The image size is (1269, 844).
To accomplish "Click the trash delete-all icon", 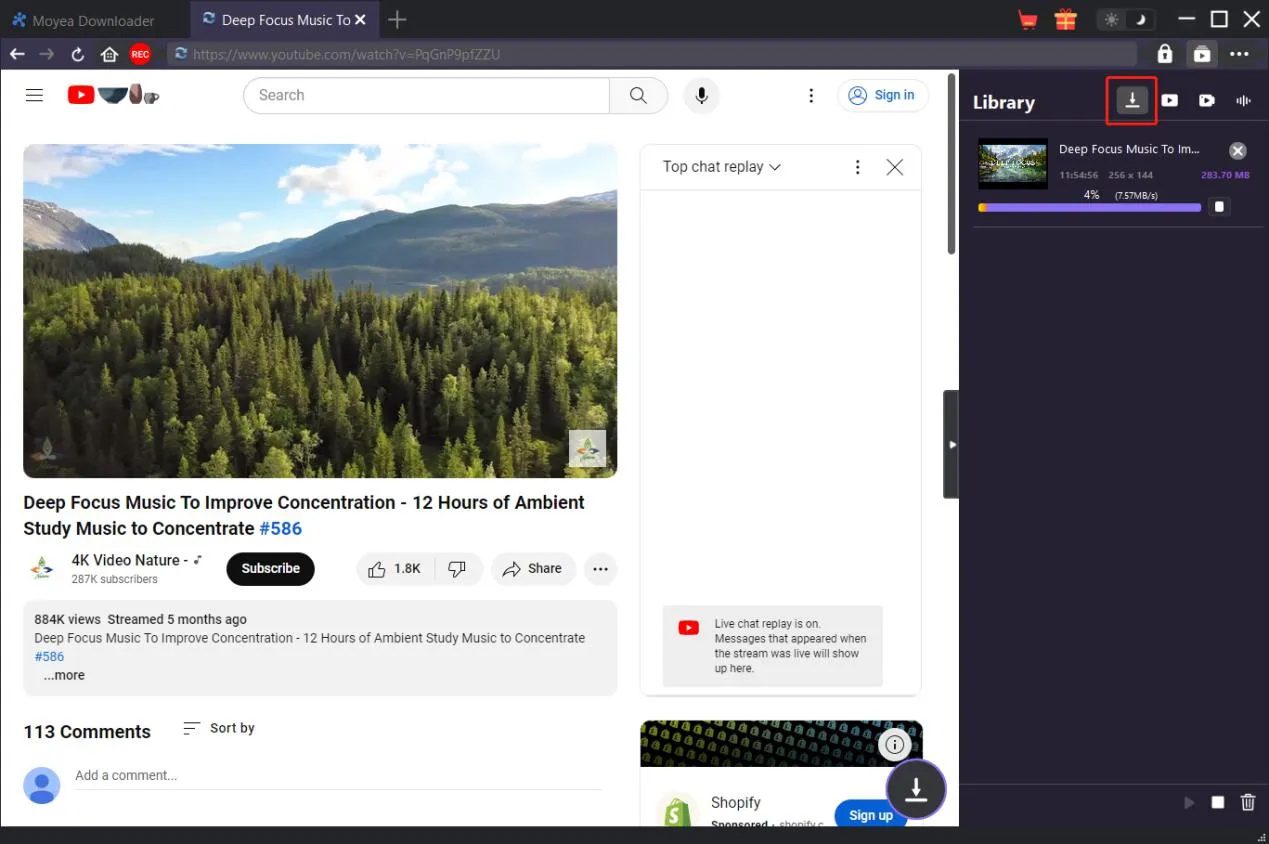I will pyautogui.click(x=1247, y=802).
